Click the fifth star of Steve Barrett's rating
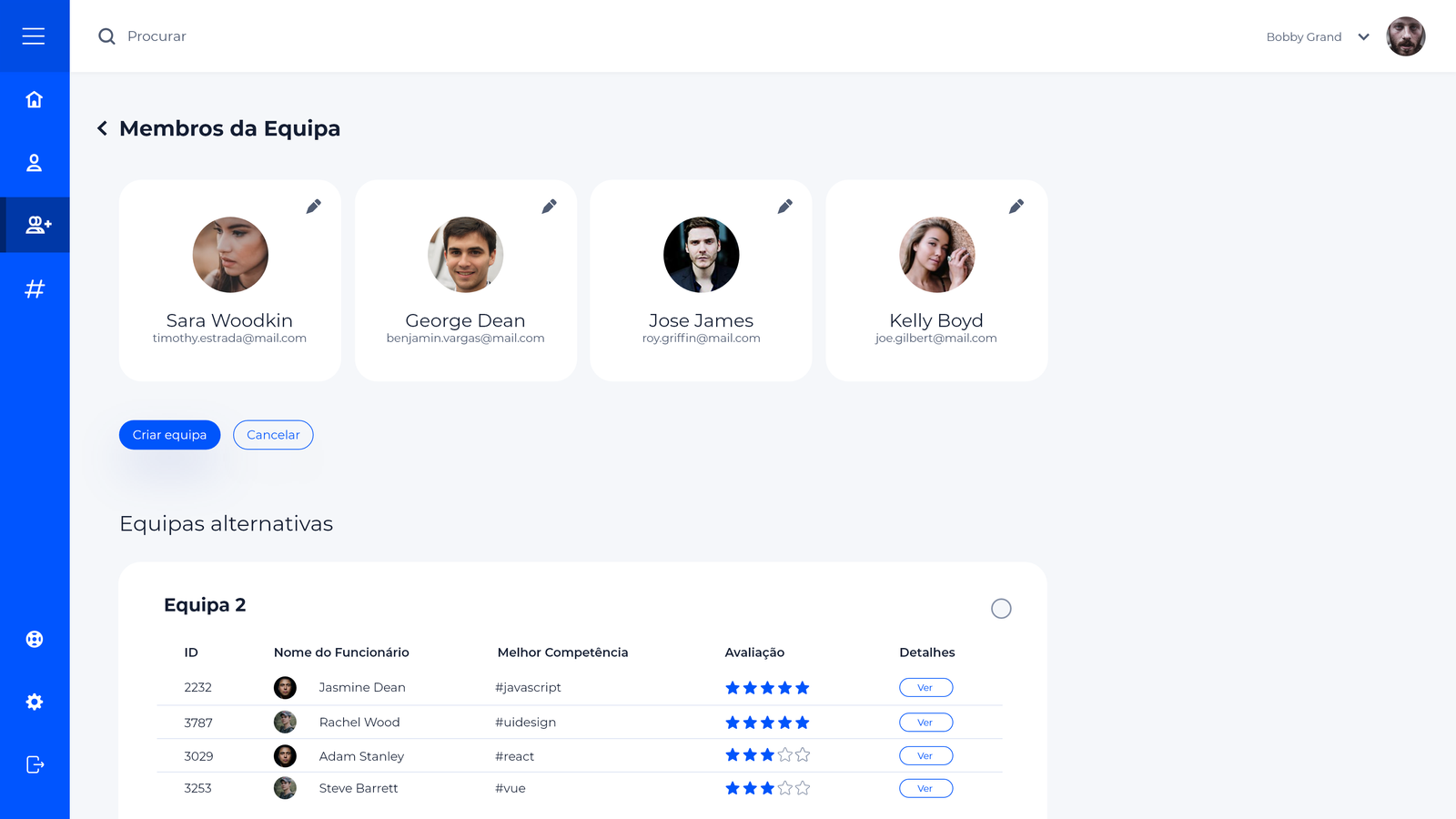1456x819 pixels. coord(803,788)
